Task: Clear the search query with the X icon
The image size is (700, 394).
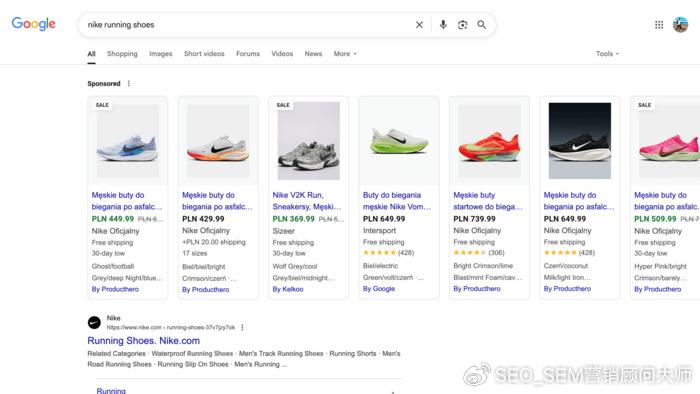Action: (x=419, y=25)
